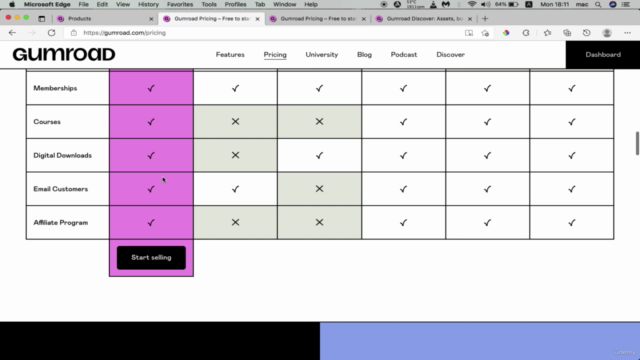Viewport: 640px width, 360px height.
Task: Open the Microsoft Edge app menu
Action: pos(47,4)
